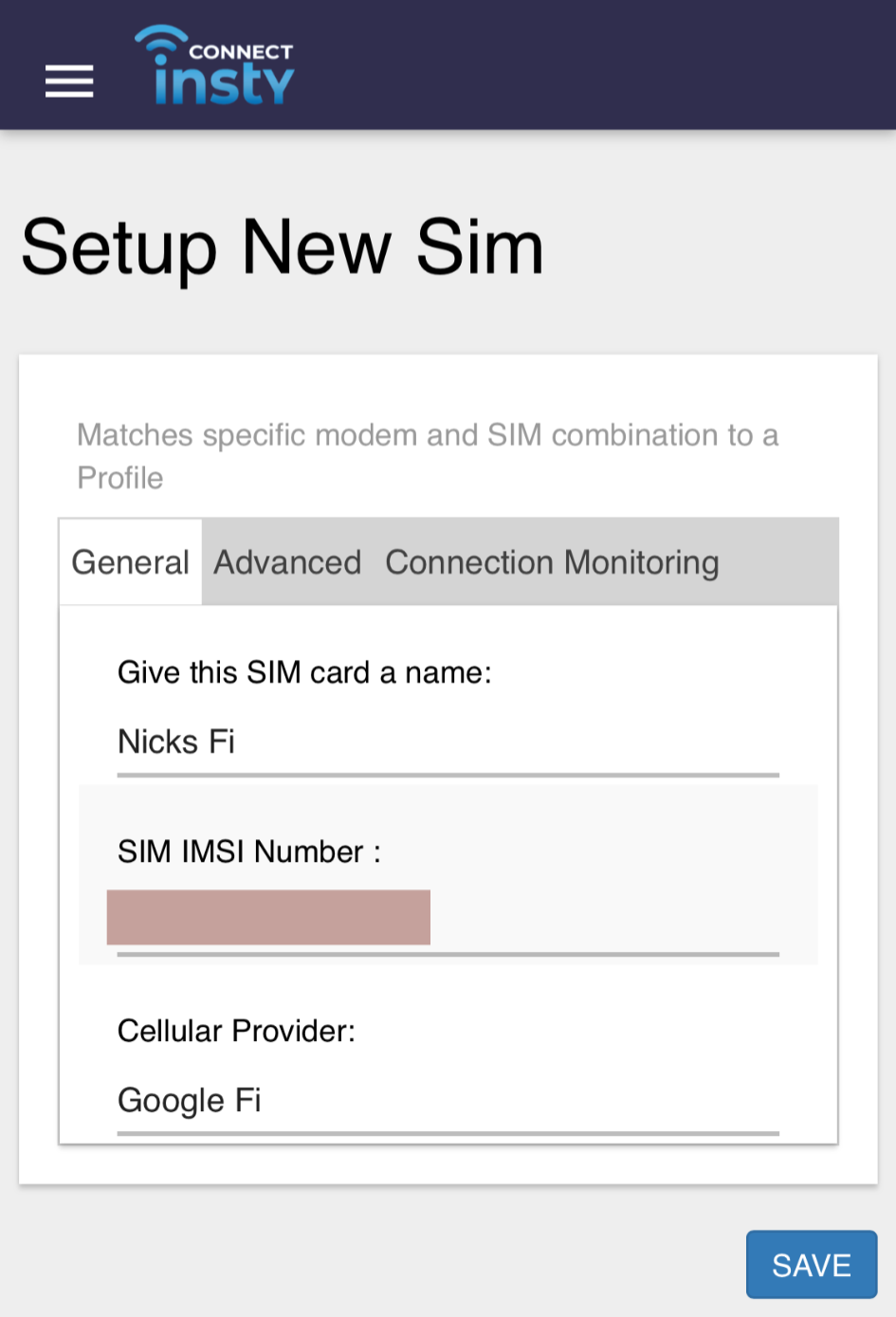
Task: Switch to the General tab
Action: click(x=131, y=562)
